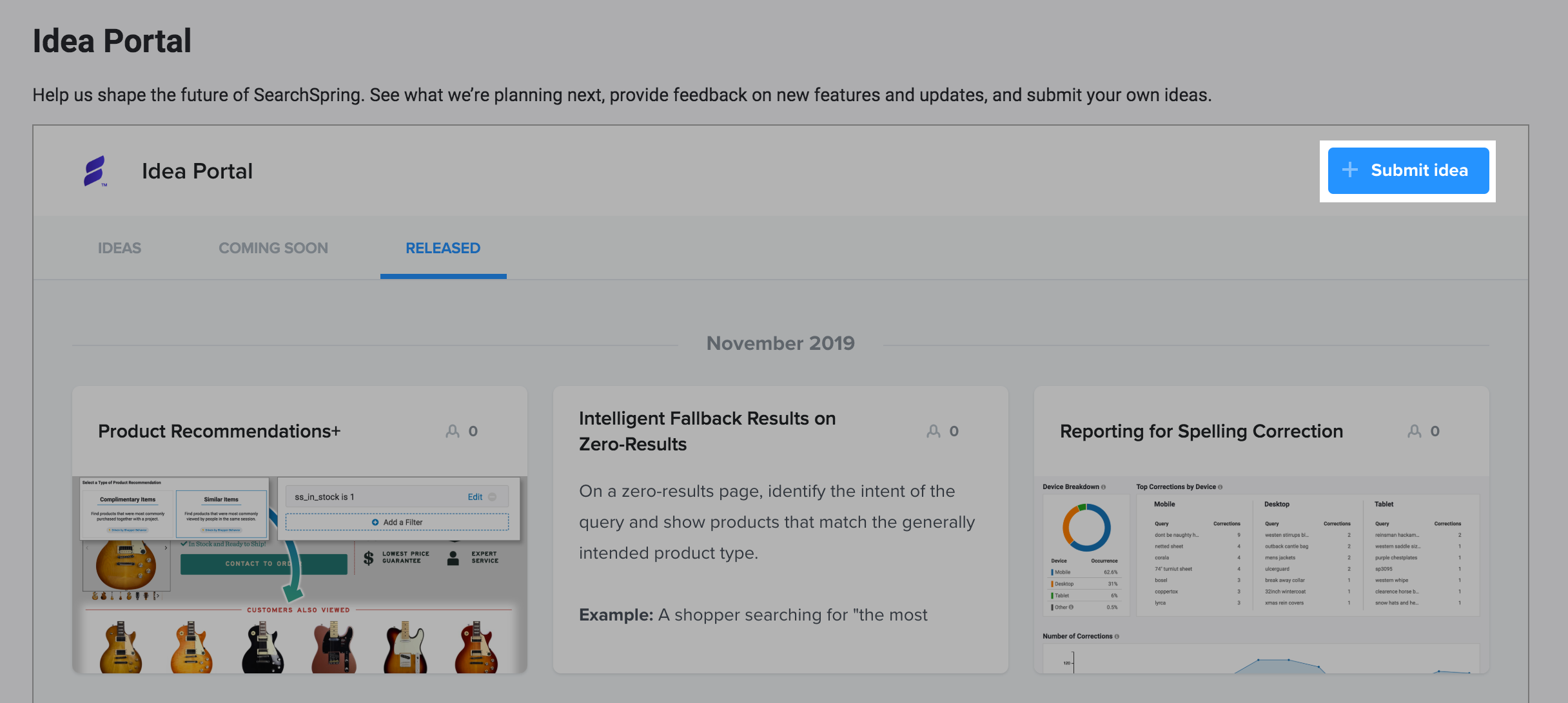Select the RELEASED tab
The image size is (1568, 703).
coord(443,248)
